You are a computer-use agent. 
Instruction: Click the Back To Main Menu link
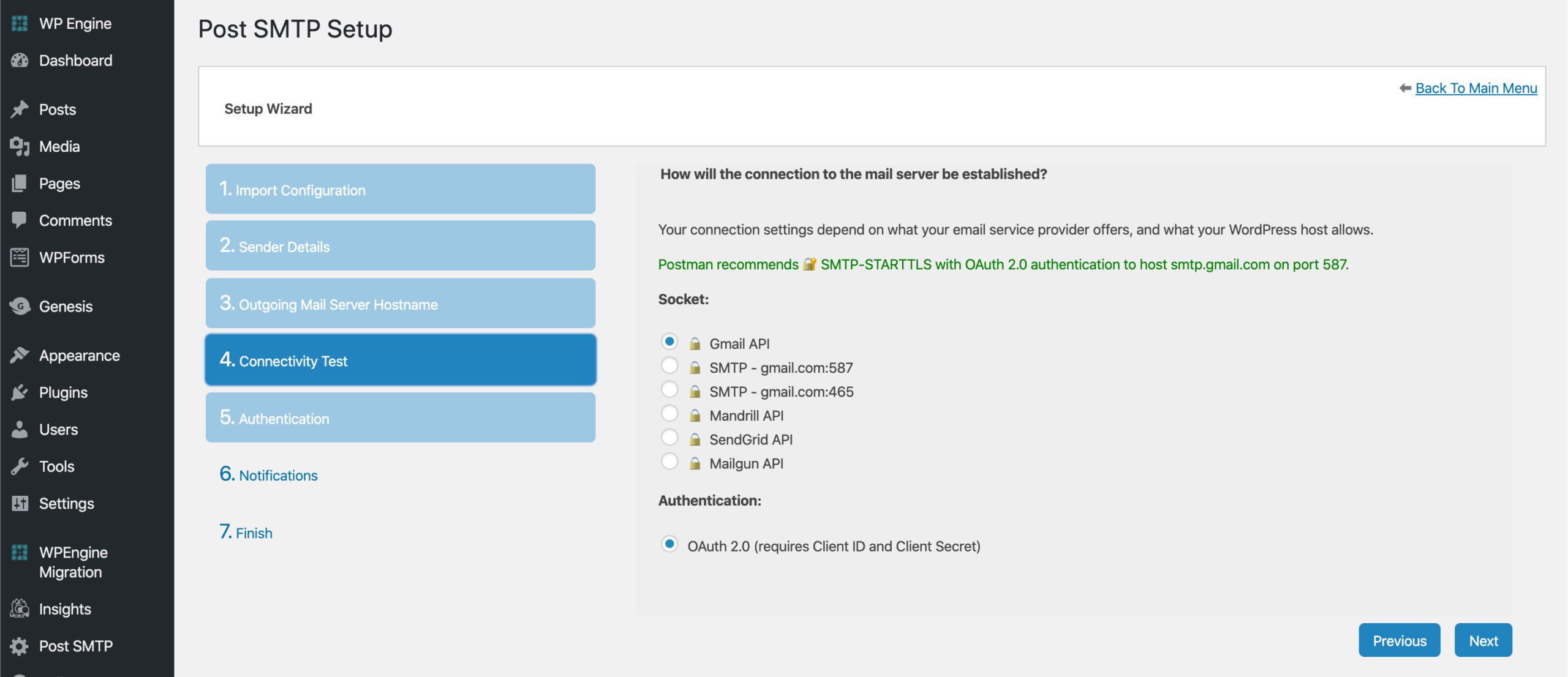1476,88
